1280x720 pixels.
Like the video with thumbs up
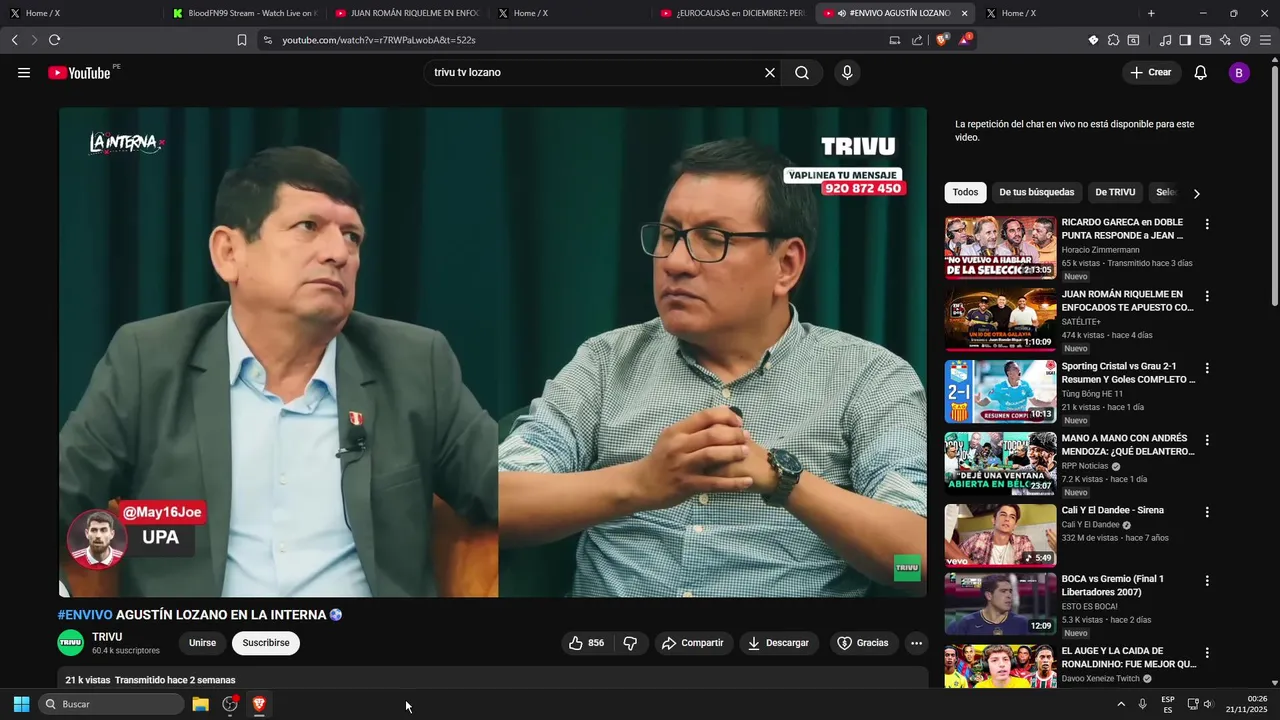[586, 643]
